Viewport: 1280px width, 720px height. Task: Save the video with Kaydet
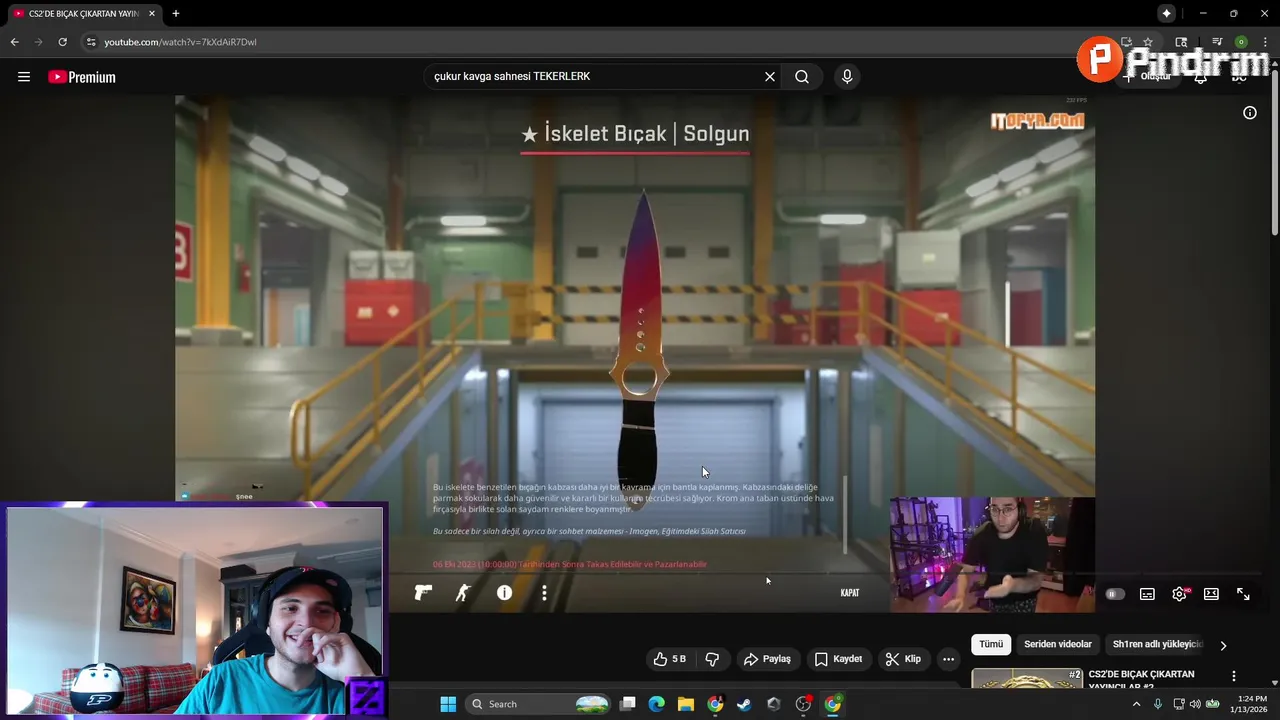(x=838, y=659)
